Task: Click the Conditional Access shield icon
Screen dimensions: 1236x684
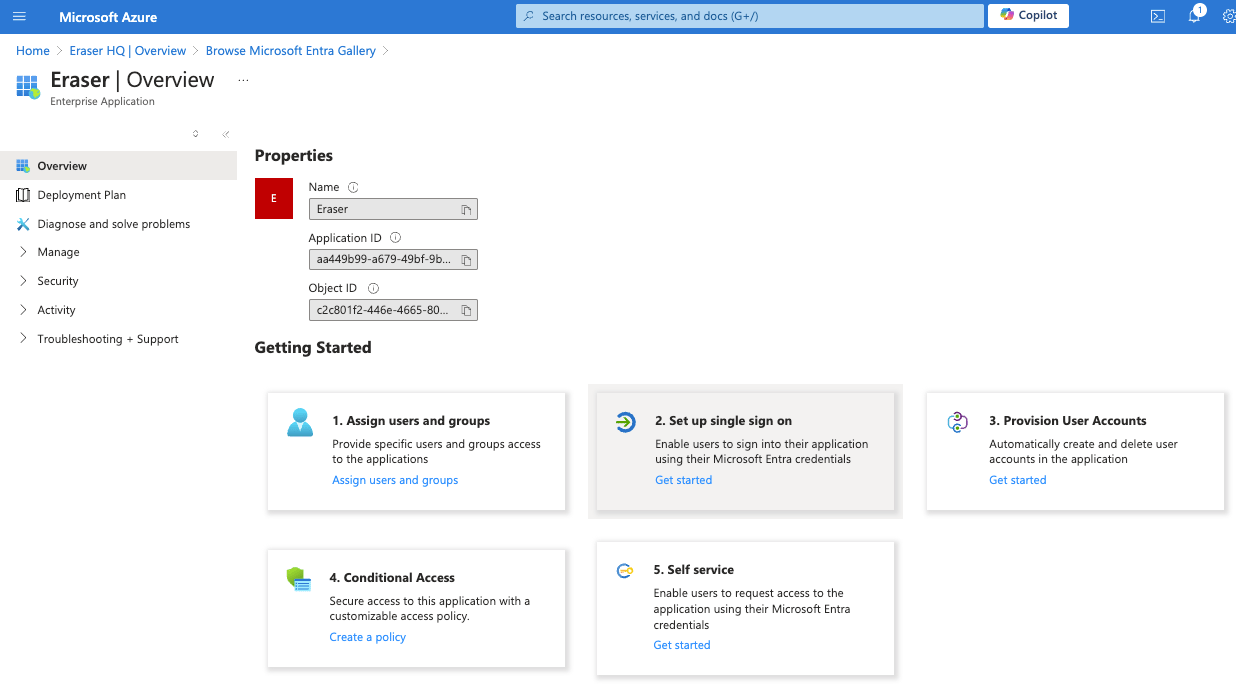Action: pos(299,579)
